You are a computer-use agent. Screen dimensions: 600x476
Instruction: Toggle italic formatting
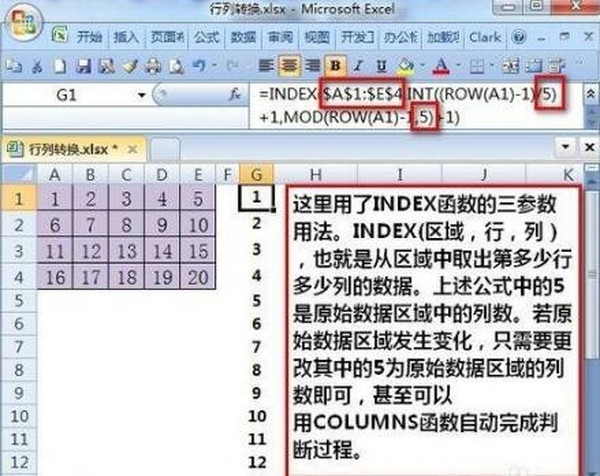tap(359, 66)
